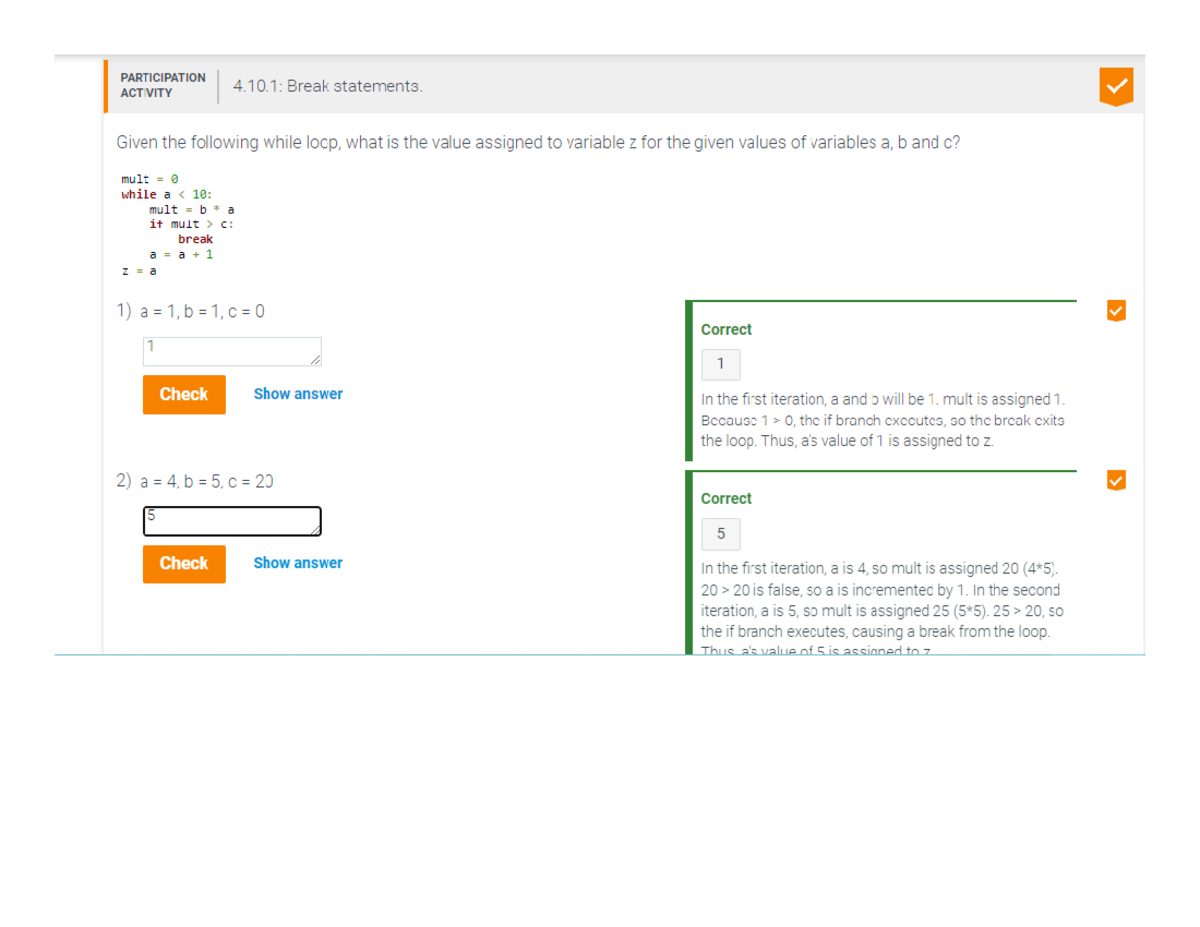The height and width of the screenshot is (927, 1200).
Task: Click the Correct heading in question 1 feedback
Action: click(x=725, y=329)
